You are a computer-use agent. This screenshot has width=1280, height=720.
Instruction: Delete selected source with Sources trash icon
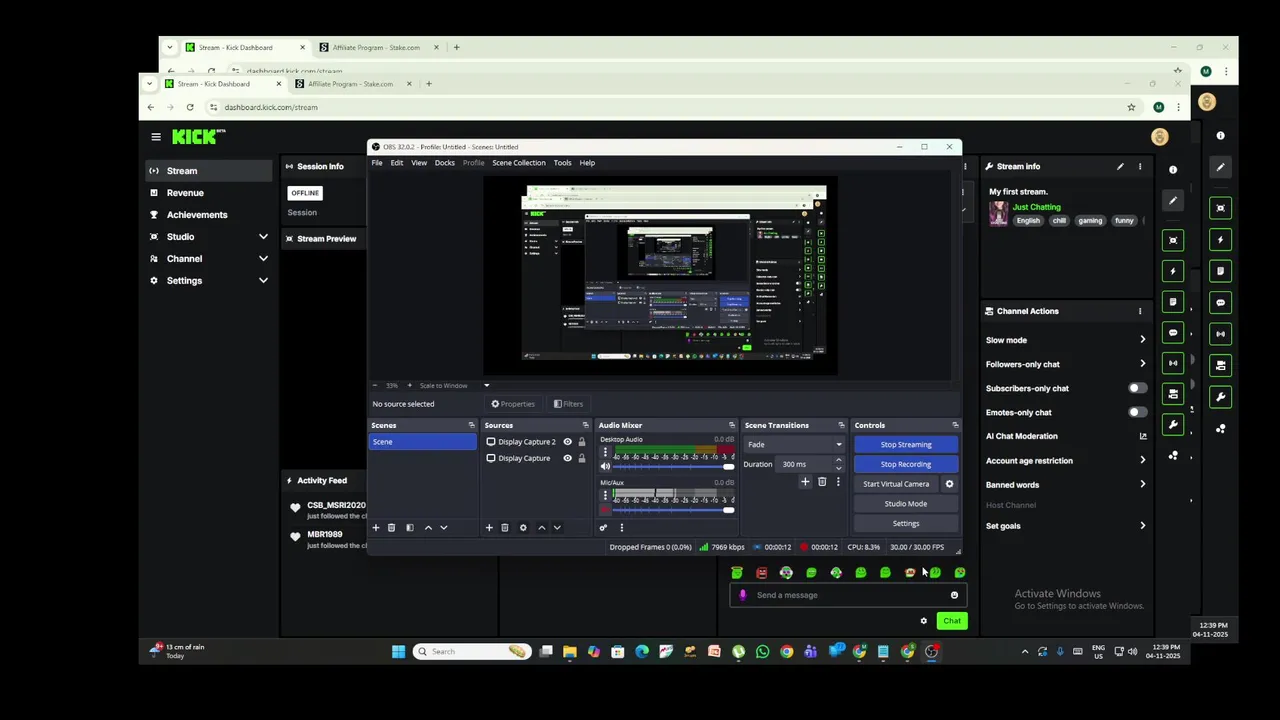pos(505,528)
